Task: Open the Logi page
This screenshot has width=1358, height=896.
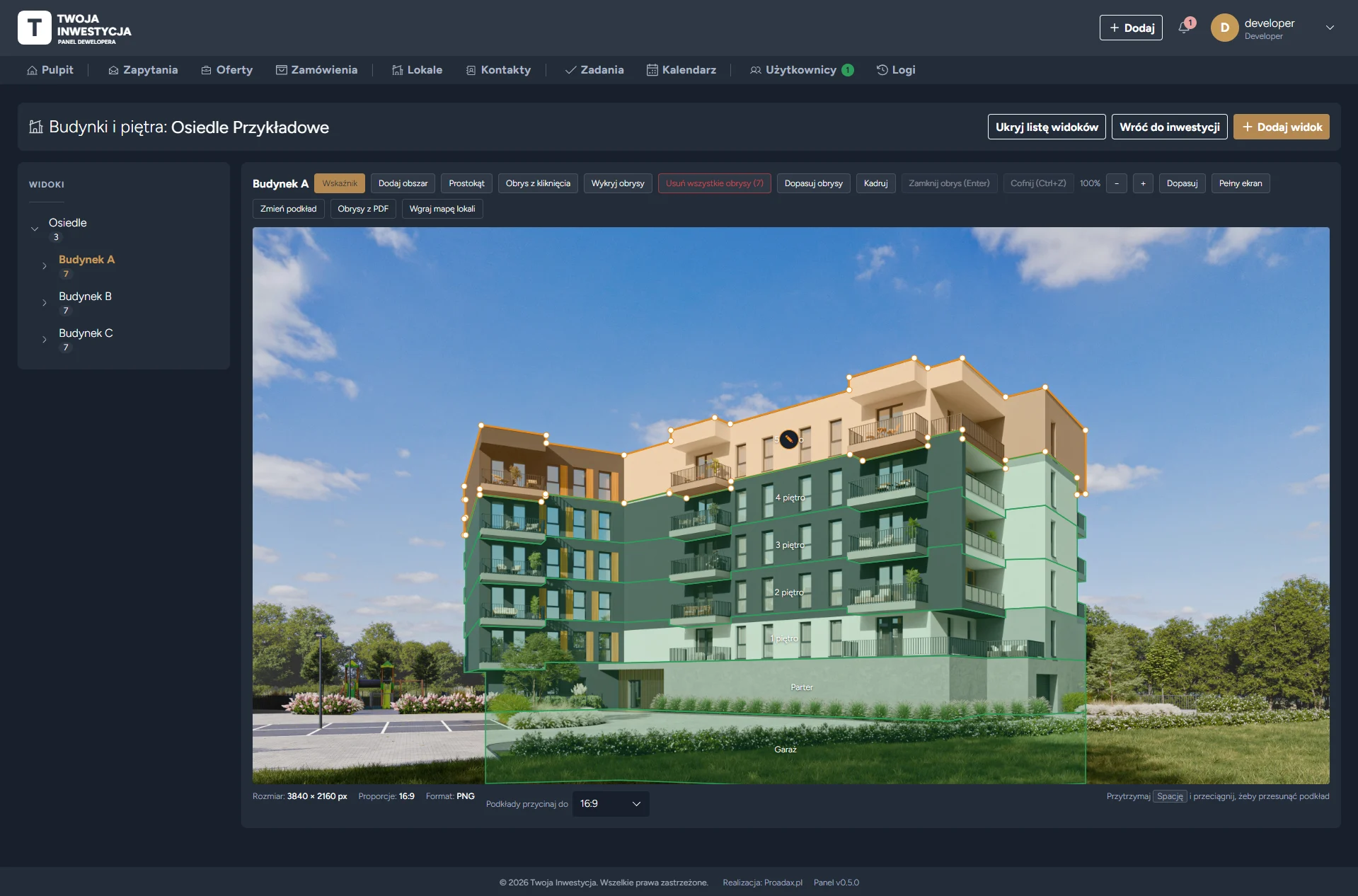Action: (896, 70)
